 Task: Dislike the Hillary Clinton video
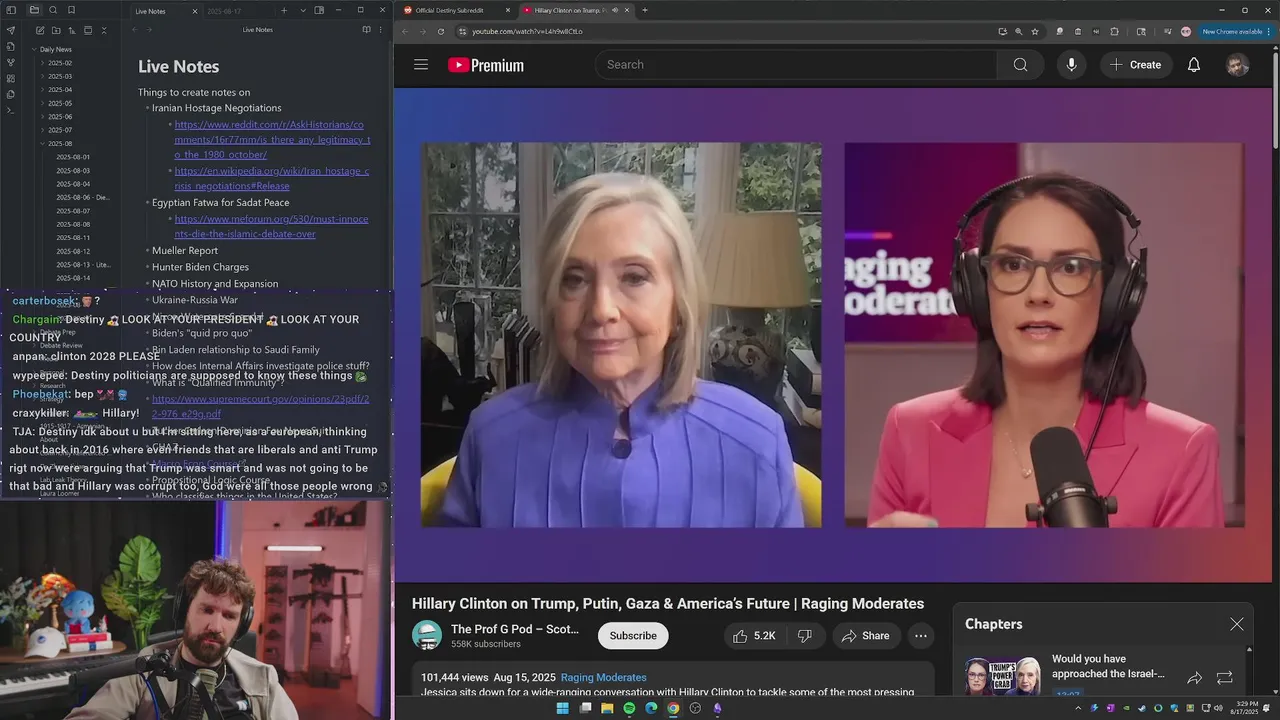[x=805, y=636]
